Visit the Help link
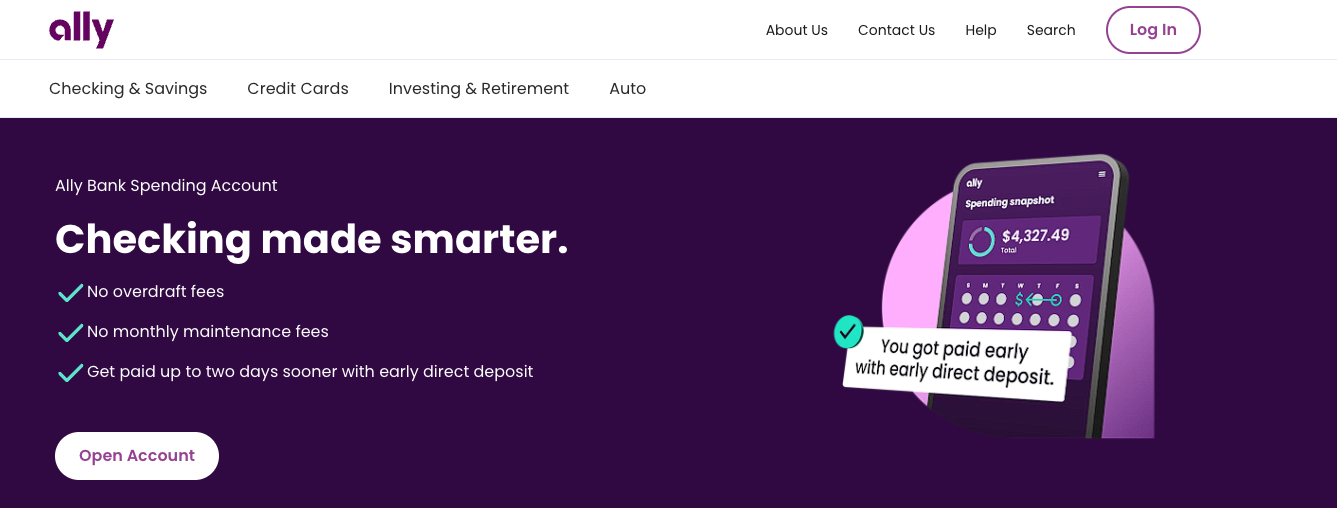The height and width of the screenshot is (508, 1337). pos(980,30)
